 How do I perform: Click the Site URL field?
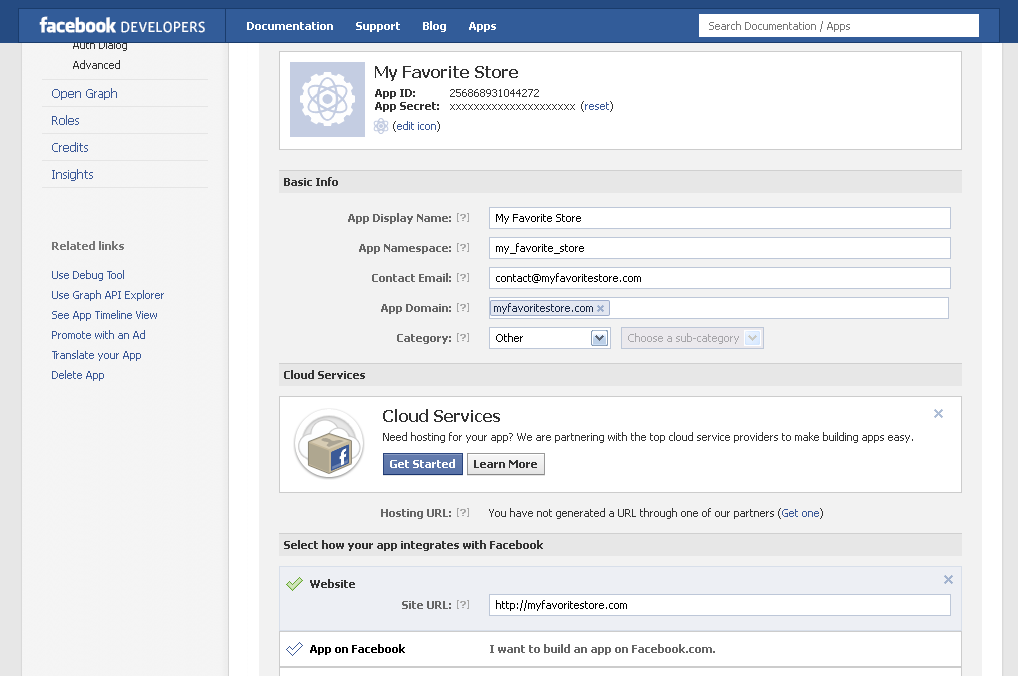click(x=719, y=605)
